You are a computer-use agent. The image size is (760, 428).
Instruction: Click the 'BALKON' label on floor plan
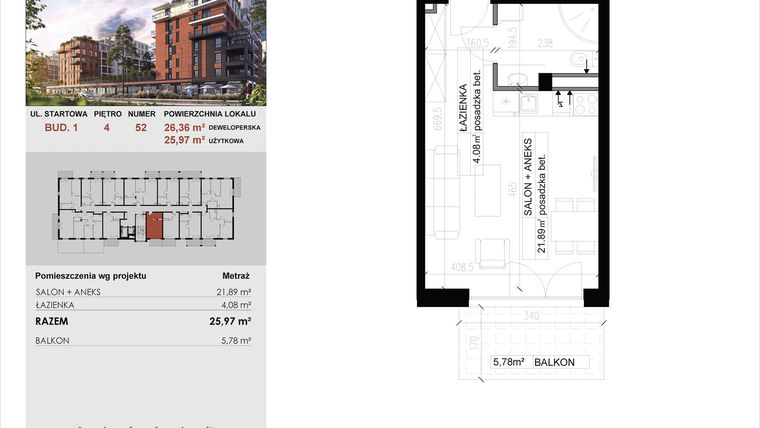(554, 362)
